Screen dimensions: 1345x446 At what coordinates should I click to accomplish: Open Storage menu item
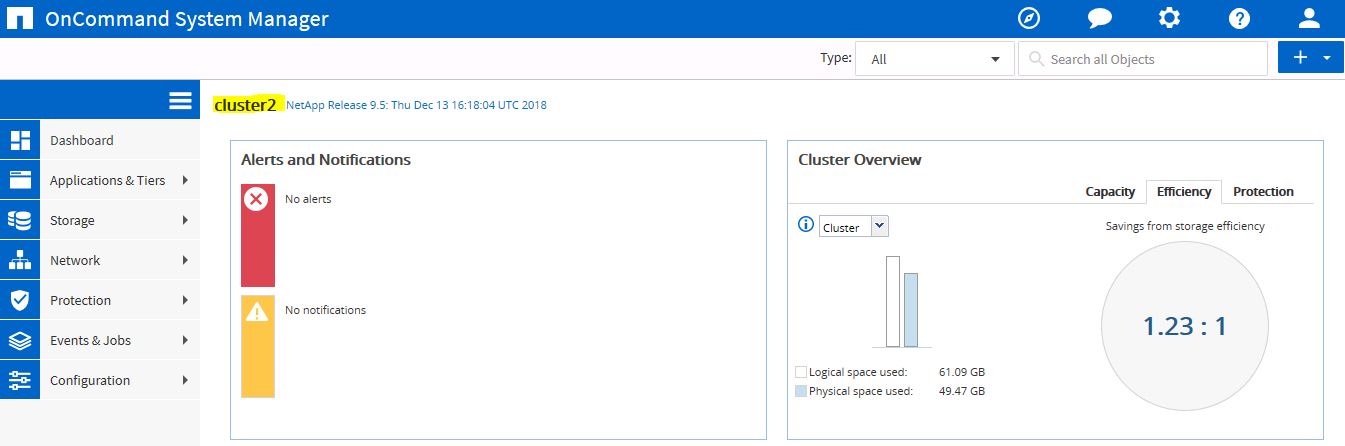(100, 220)
